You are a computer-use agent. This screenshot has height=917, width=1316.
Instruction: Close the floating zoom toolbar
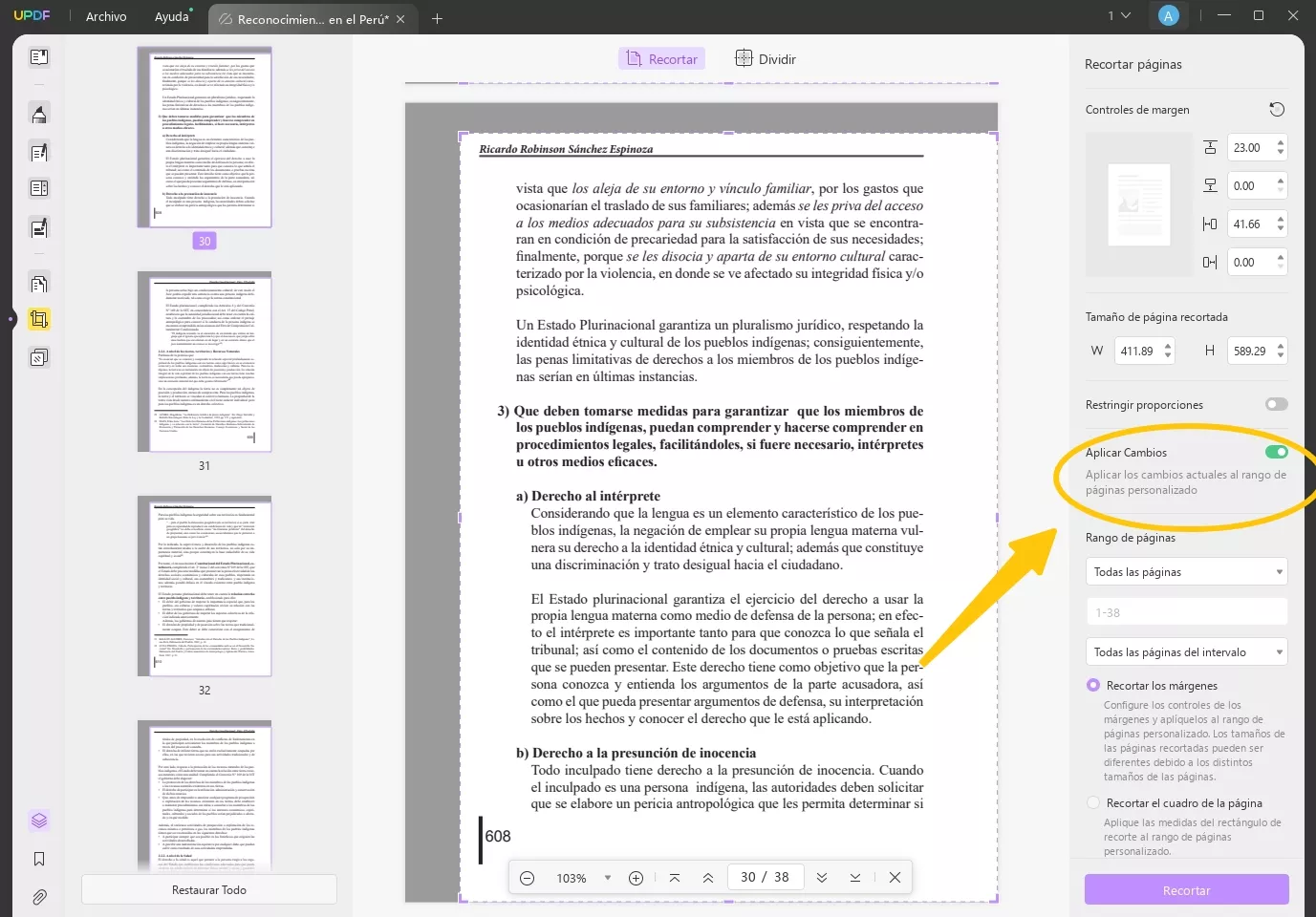click(895, 878)
